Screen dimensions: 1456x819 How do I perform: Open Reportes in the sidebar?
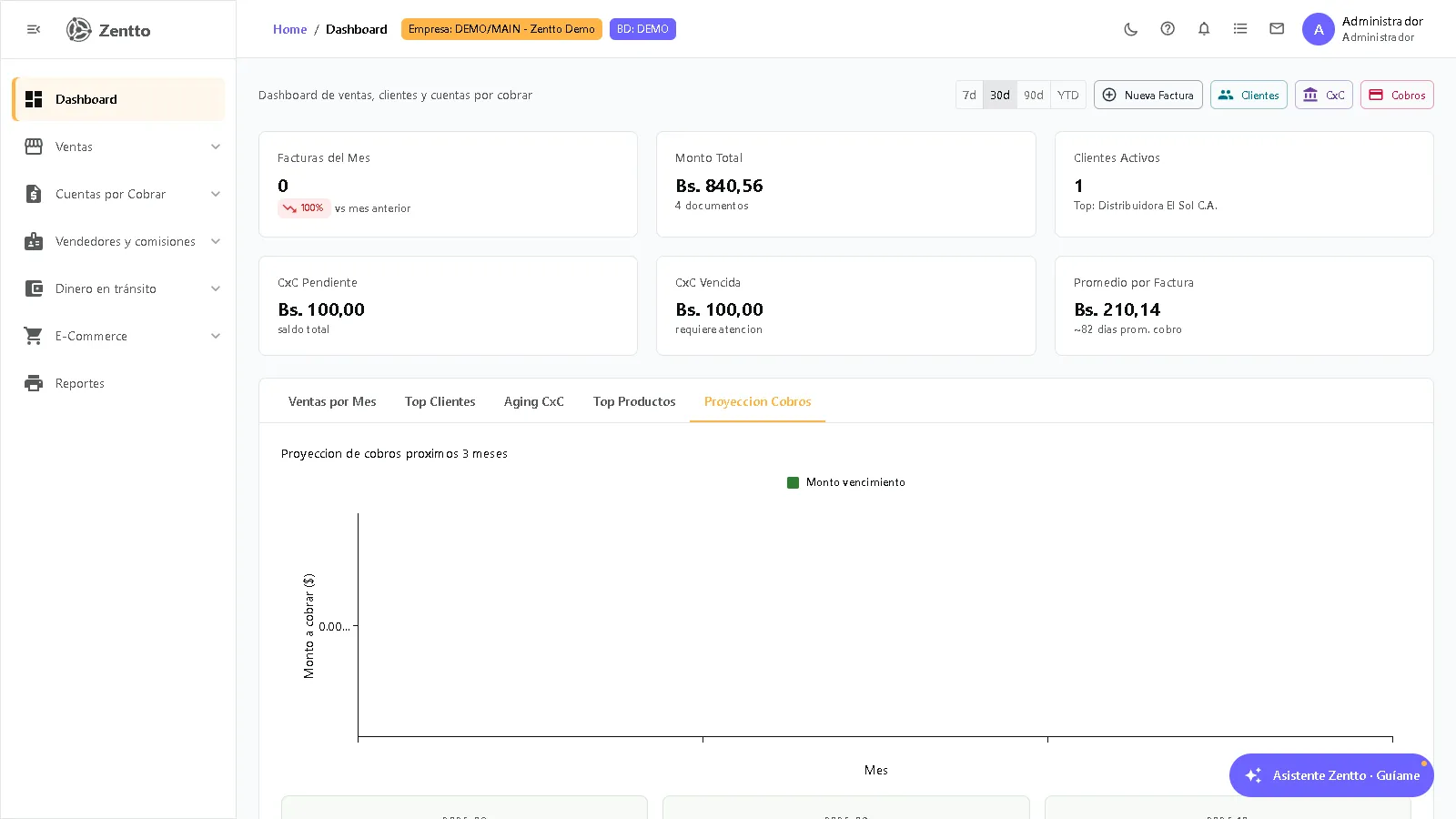coord(118,383)
